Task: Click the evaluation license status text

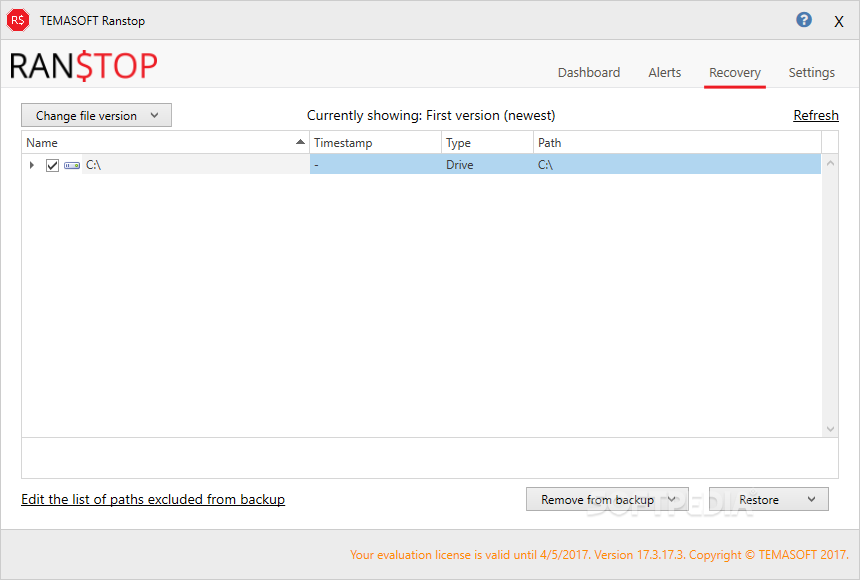Action: (599, 555)
